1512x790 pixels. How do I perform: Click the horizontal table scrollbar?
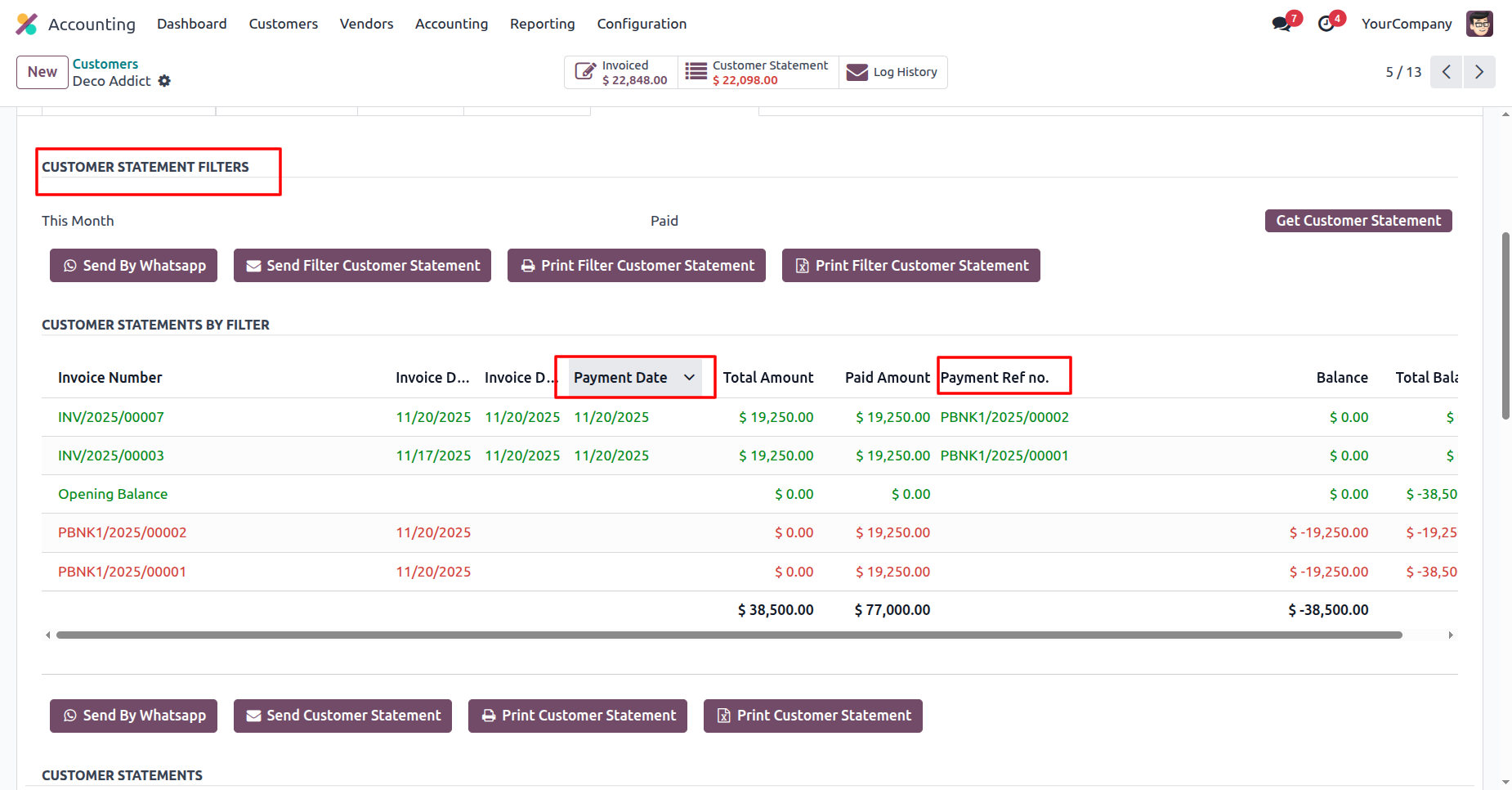point(729,635)
